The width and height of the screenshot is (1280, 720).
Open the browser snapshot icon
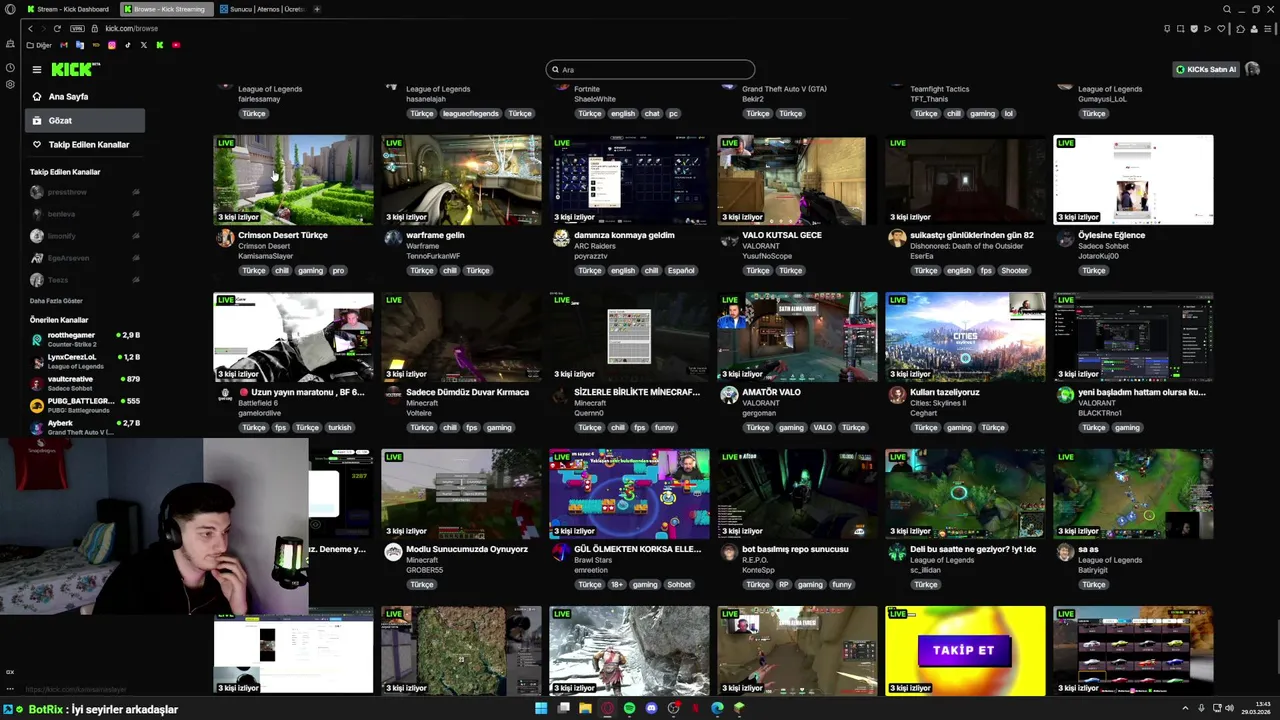(x=1180, y=28)
